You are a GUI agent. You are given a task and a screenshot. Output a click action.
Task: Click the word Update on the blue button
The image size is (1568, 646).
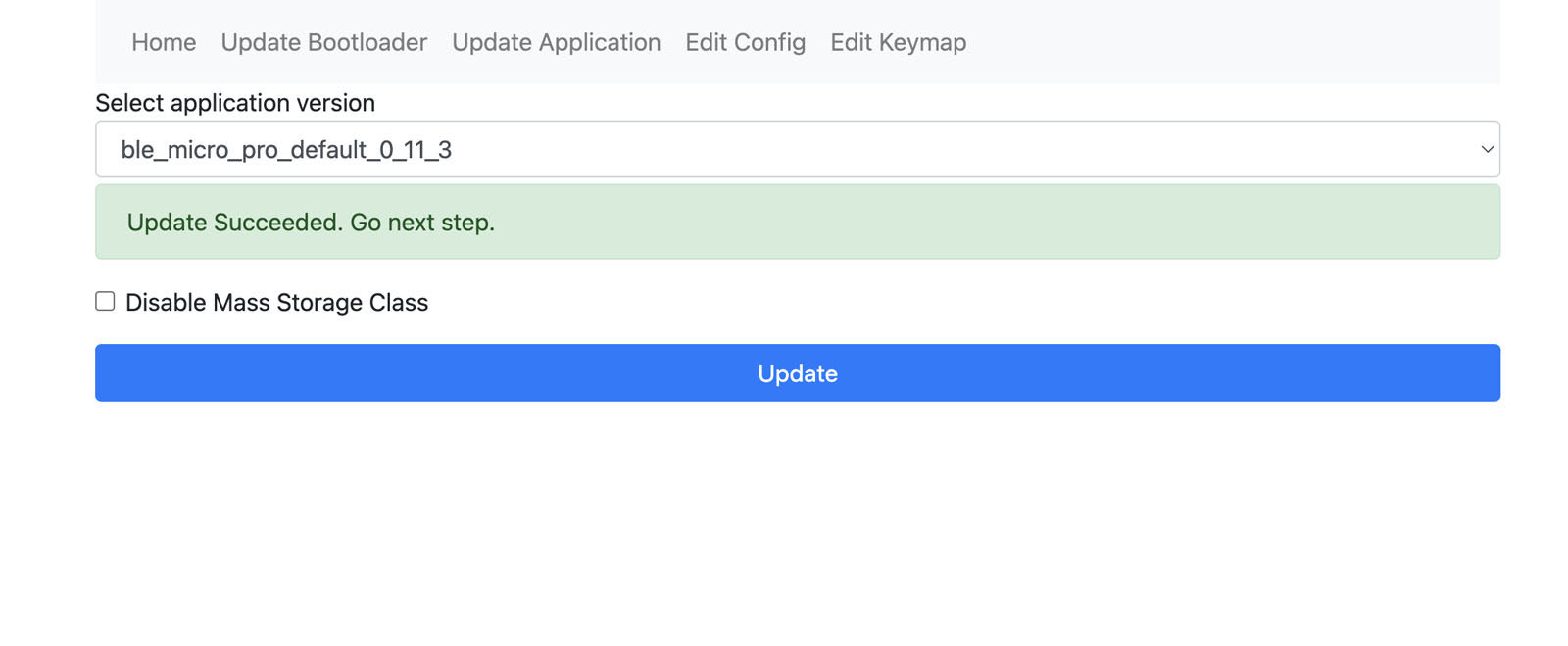tap(797, 373)
